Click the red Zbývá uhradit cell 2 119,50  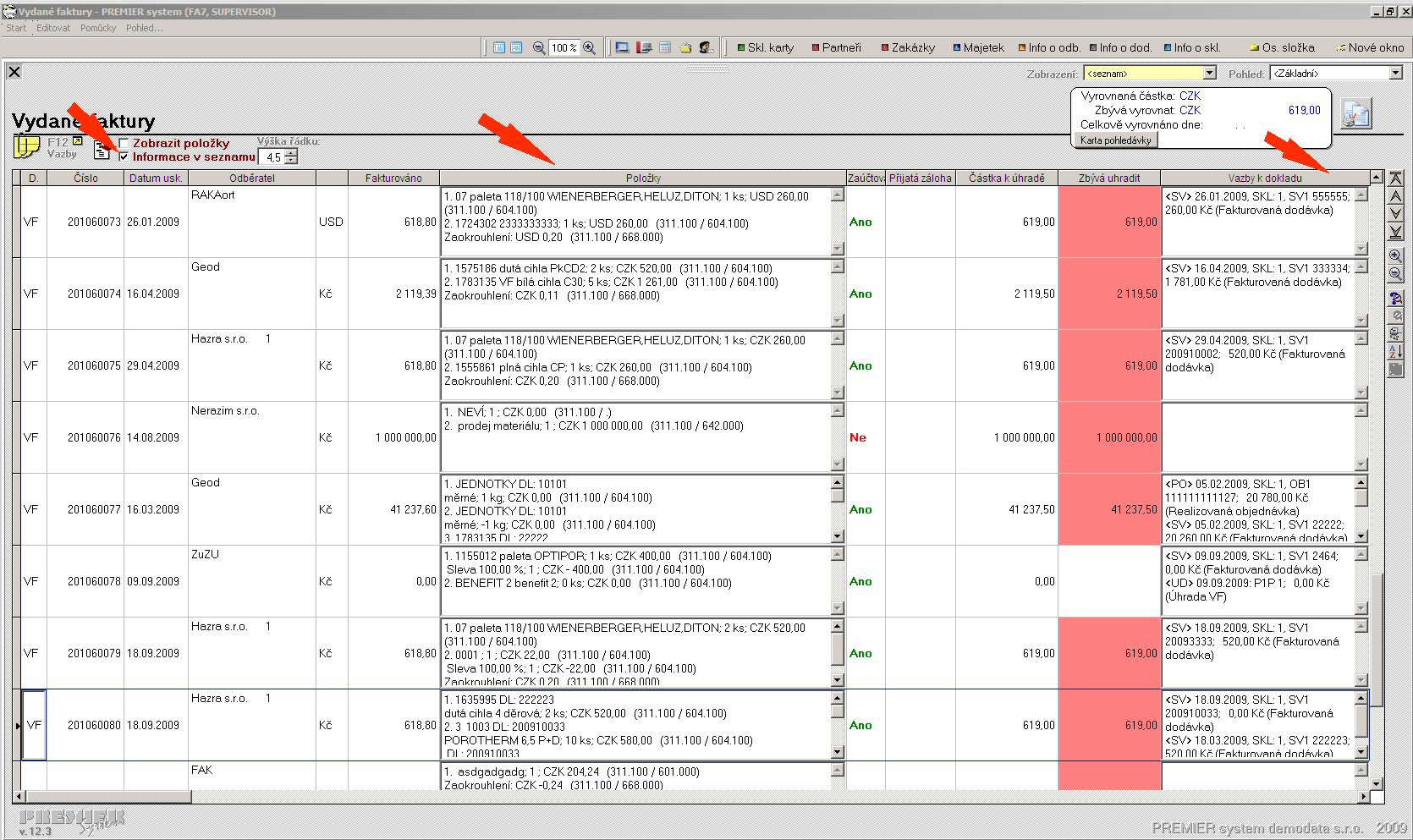click(1109, 294)
